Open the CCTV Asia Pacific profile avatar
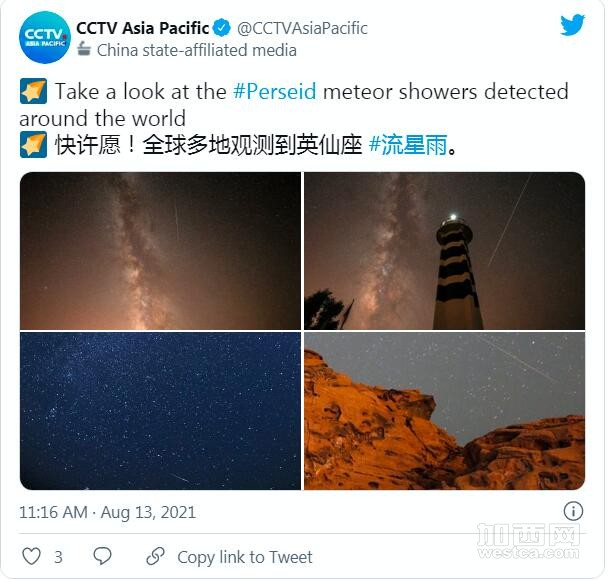This screenshot has height=581, width=609. pyautogui.click(x=45, y=37)
